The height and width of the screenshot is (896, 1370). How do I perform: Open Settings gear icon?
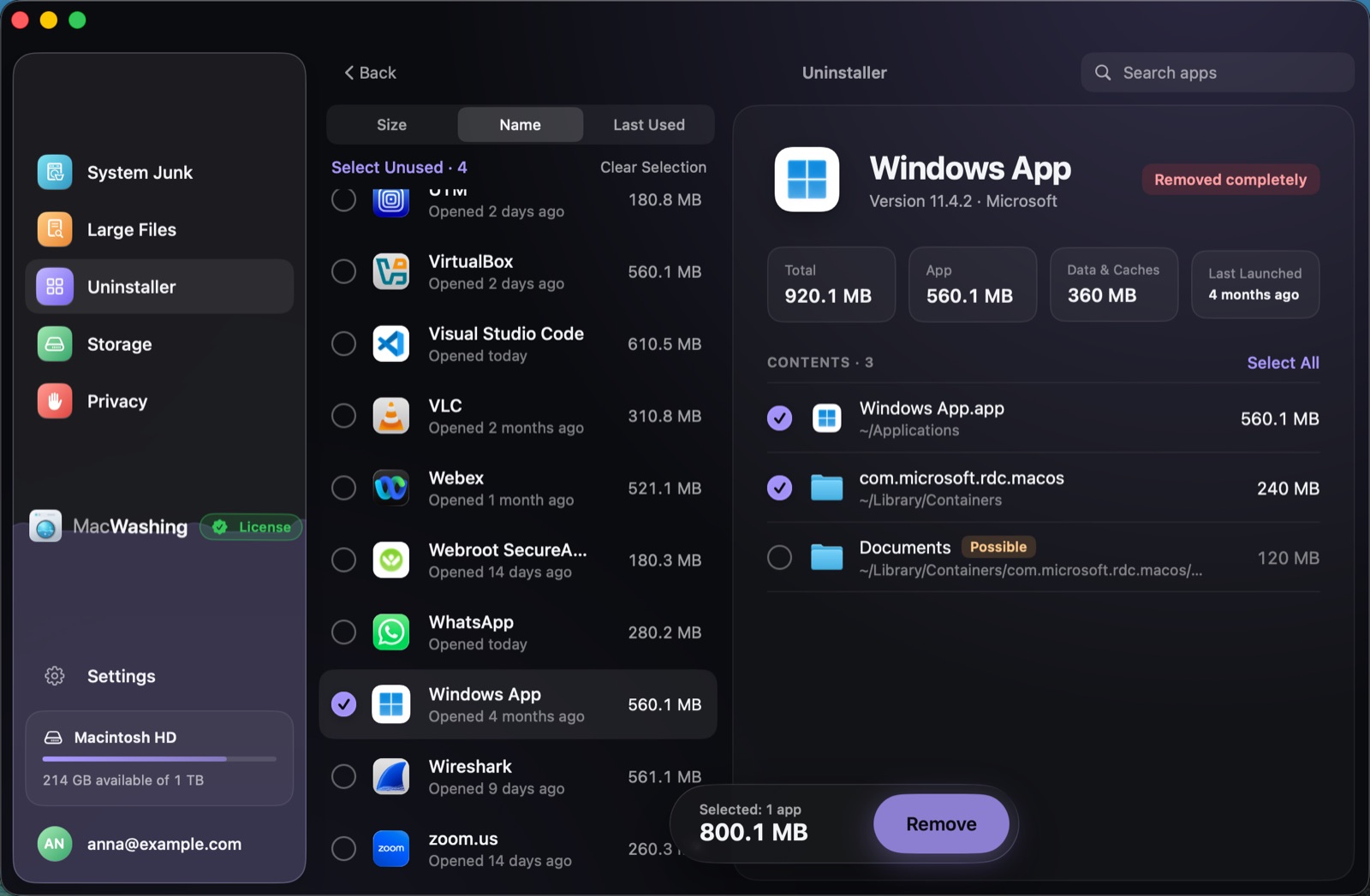(55, 676)
